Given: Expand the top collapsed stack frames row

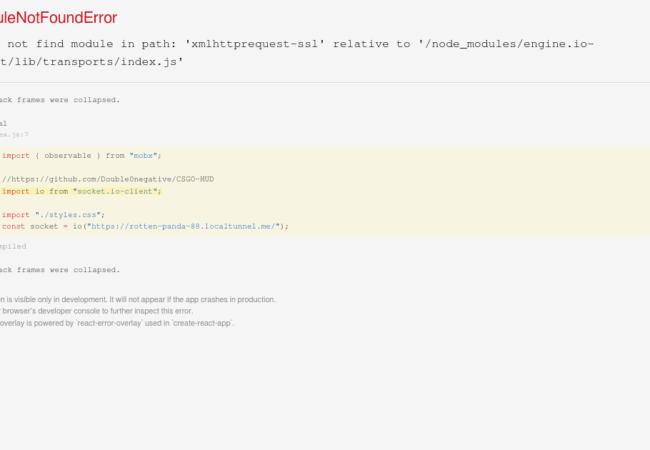Looking at the screenshot, I should [60, 100].
